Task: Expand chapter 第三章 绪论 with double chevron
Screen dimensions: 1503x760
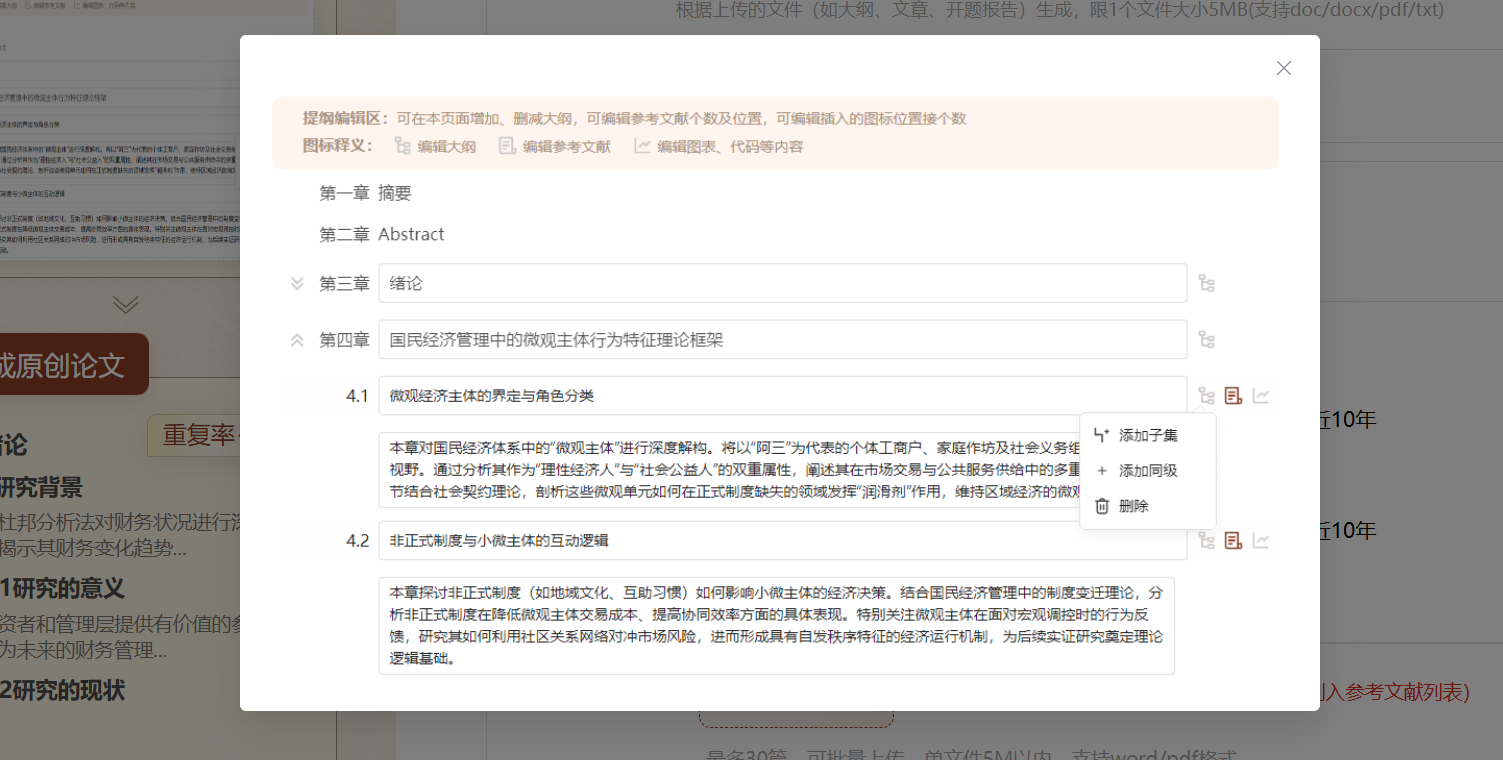Action: click(297, 284)
